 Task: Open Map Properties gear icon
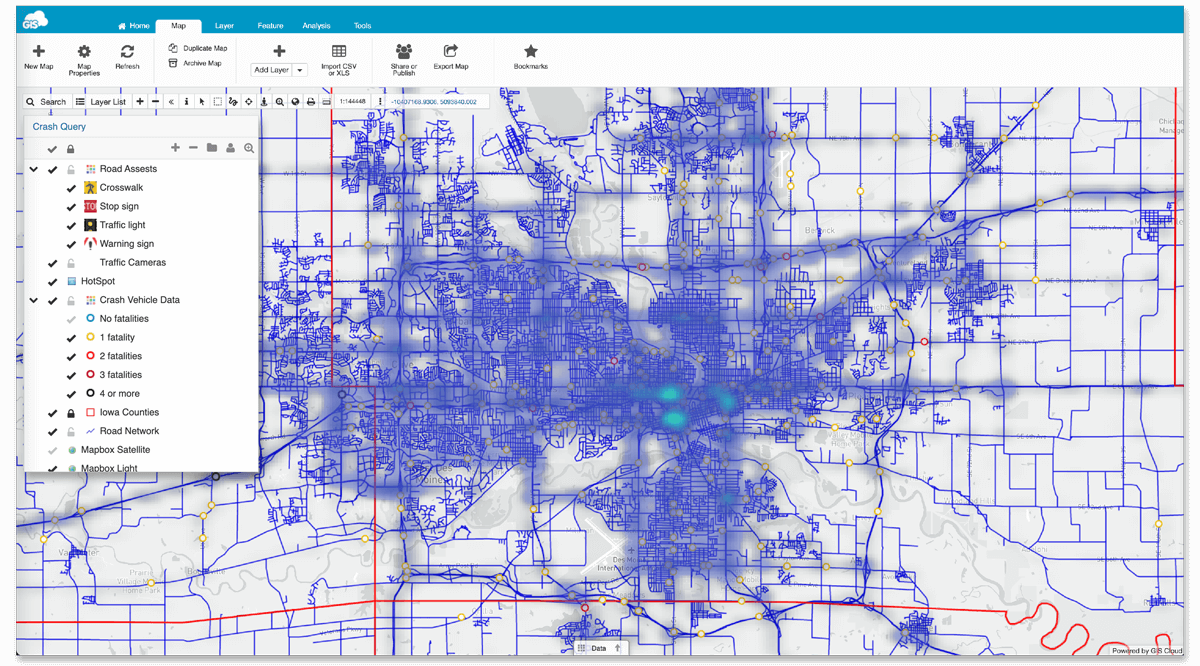[x=84, y=52]
